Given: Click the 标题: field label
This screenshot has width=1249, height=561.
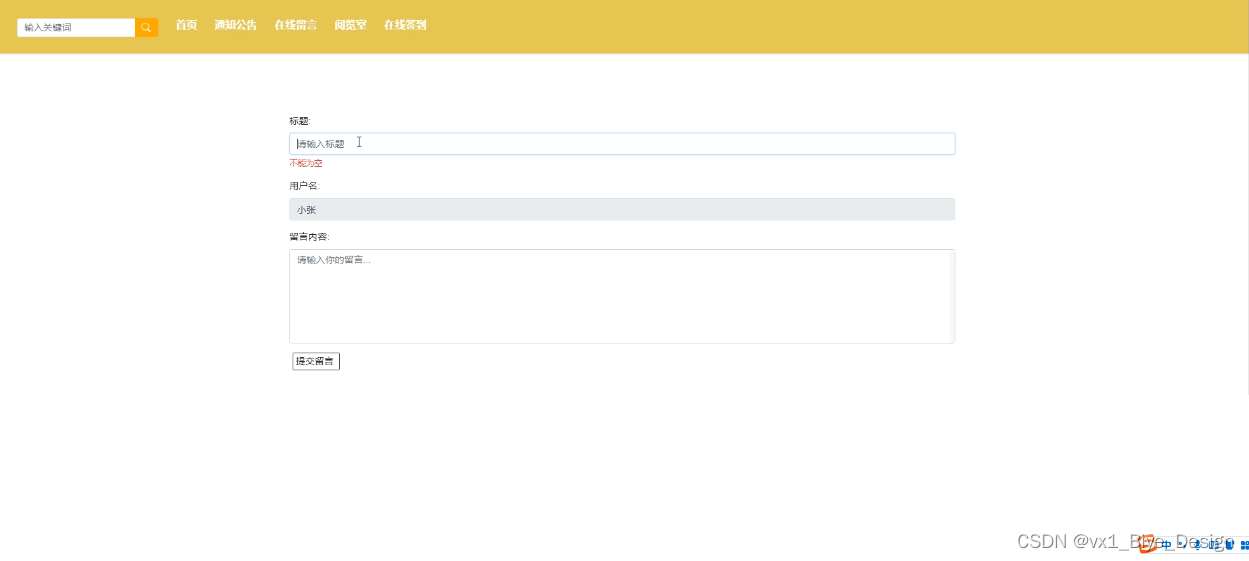Looking at the screenshot, I should click(300, 121).
